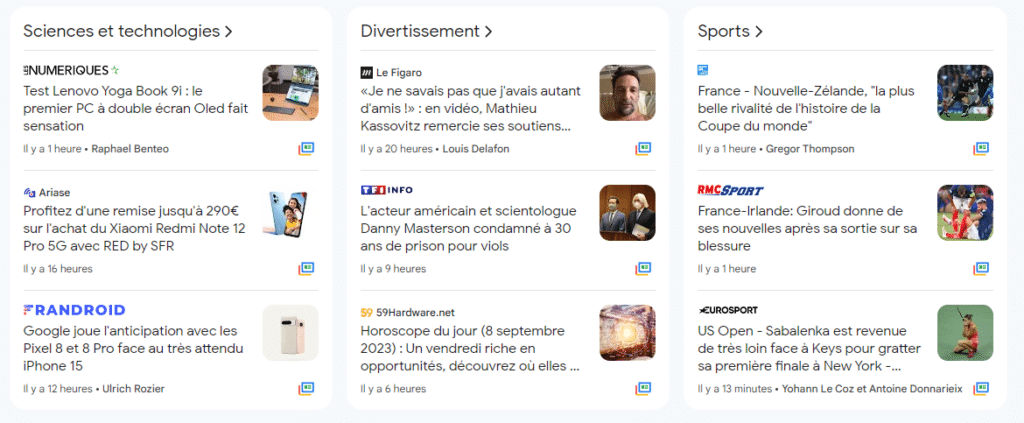
Task: Expand the Sciences et technologies section
Action: click(128, 31)
